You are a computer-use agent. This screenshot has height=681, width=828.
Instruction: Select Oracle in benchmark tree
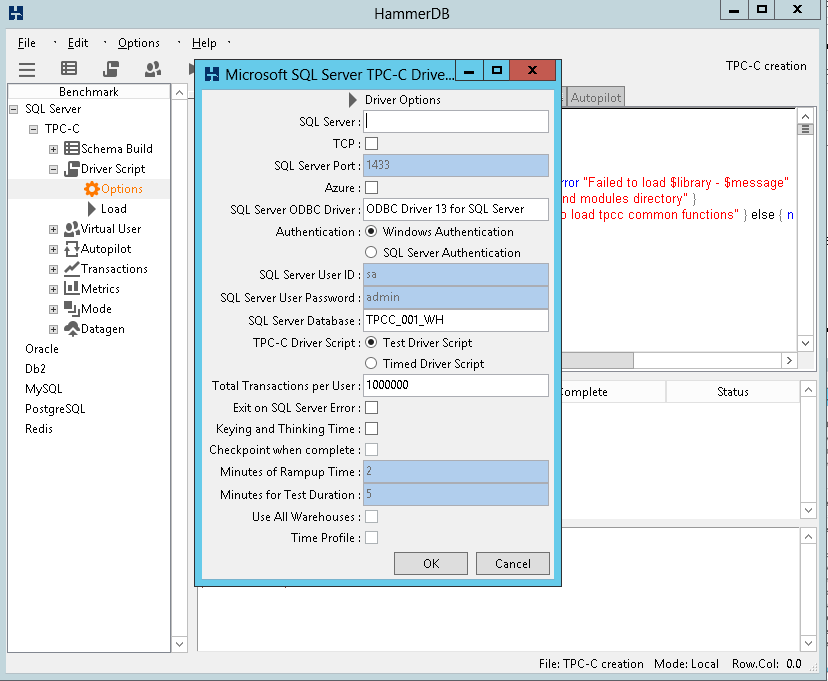point(42,349)
